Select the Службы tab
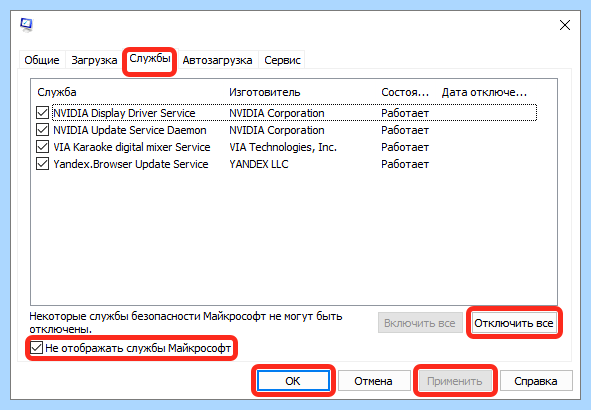Screen dimensions: 591x410 [150, 59]
